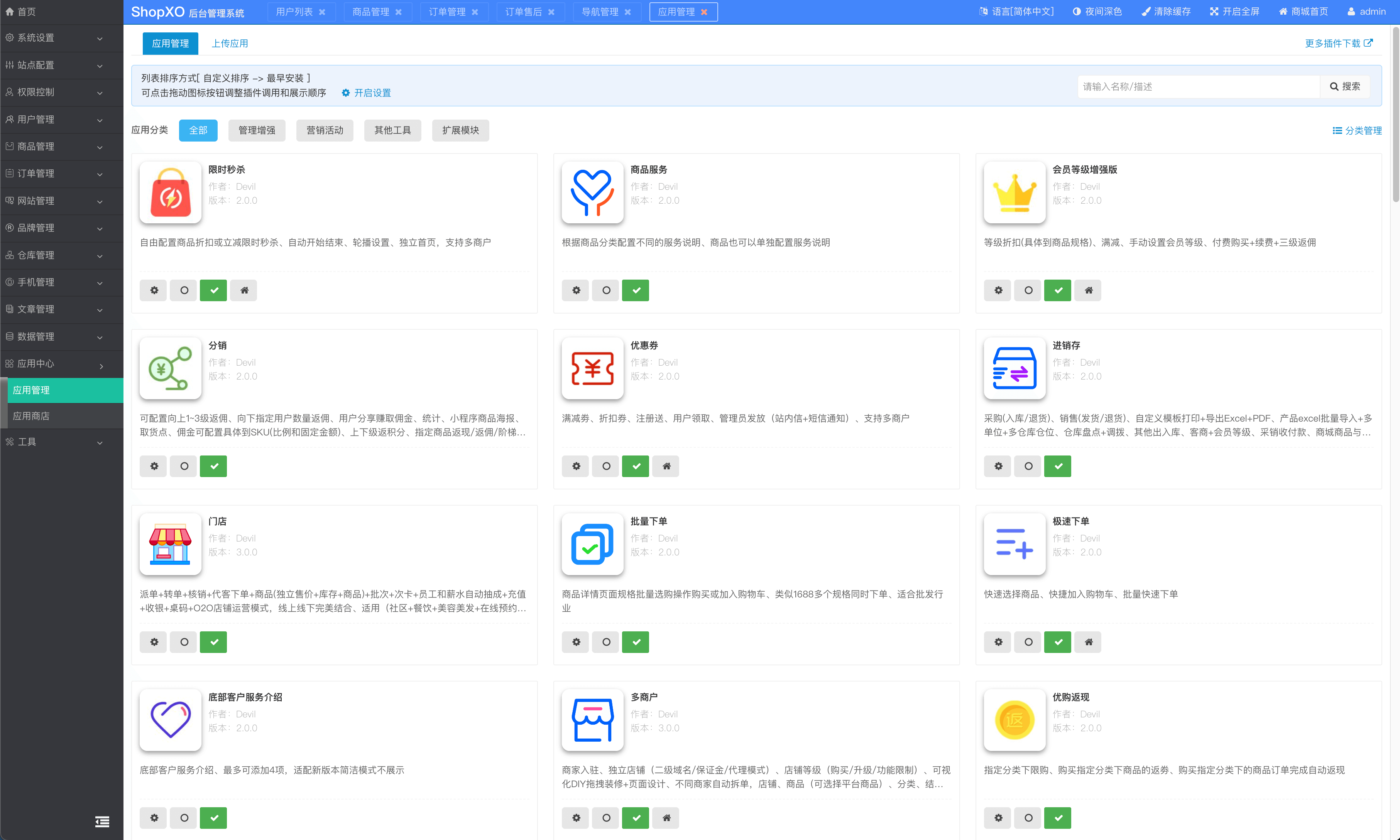Select 订单管理 top tab
The image size is (1400, 840).
pyautogui.click(x=447, y=12)
